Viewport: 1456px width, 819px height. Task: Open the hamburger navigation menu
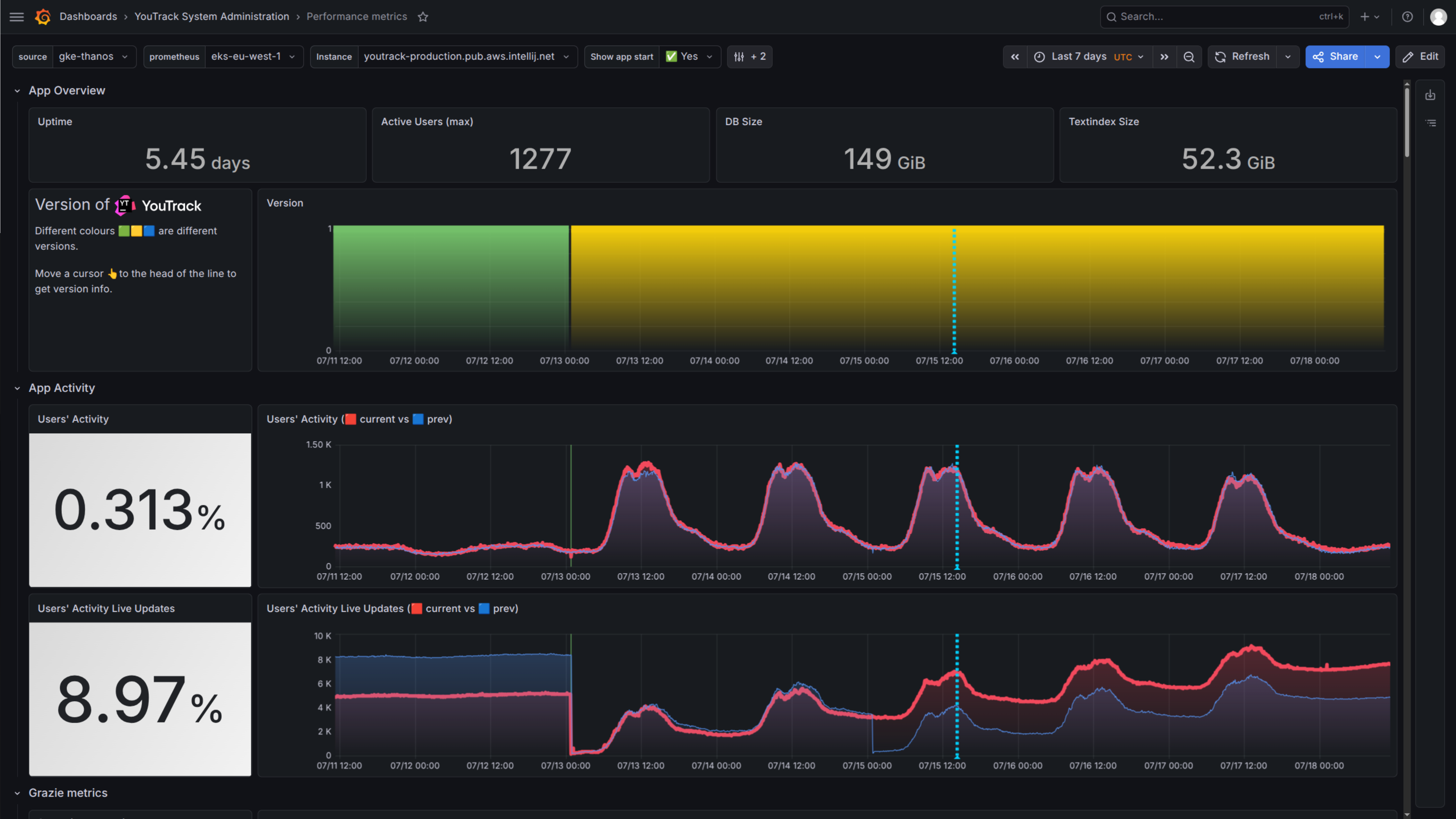point(17,17)
